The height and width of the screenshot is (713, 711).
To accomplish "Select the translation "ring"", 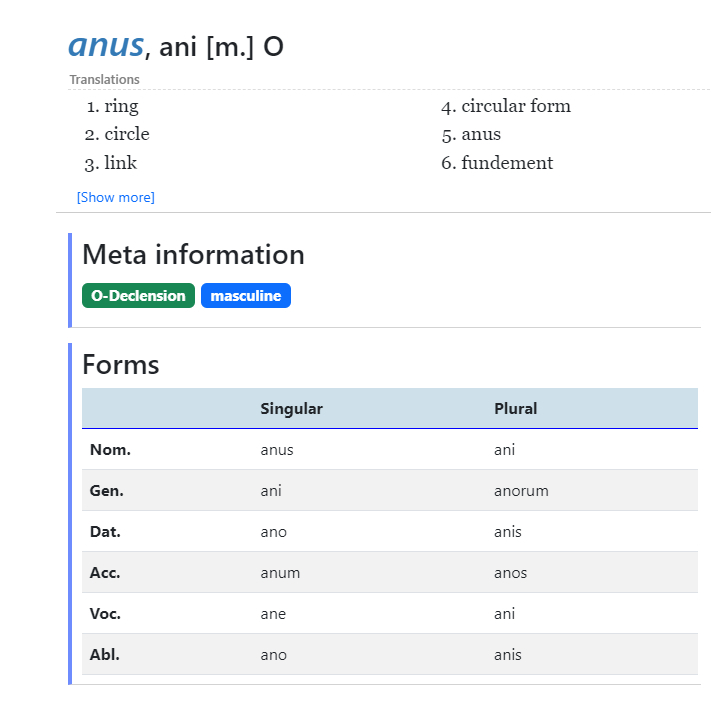I will [x=121, y=106].
